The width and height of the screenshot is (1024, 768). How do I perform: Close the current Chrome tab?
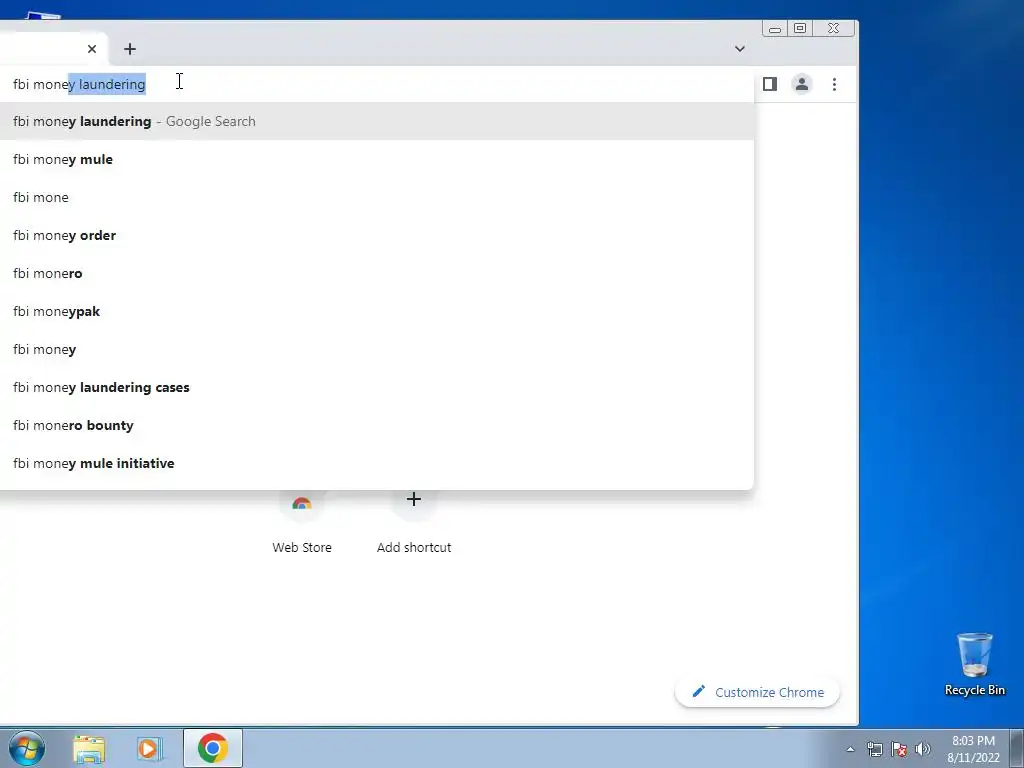91,49
